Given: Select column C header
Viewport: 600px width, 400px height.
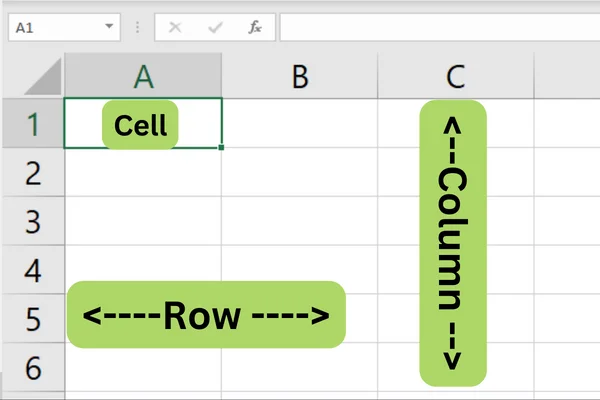Looking at the screenshot, I should [455, 76].
